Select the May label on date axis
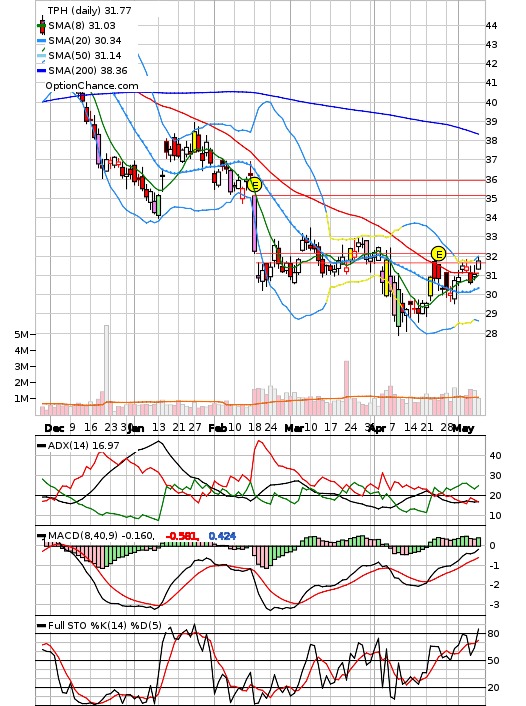Screen dimensions: 526x706 tap(463, 428)
